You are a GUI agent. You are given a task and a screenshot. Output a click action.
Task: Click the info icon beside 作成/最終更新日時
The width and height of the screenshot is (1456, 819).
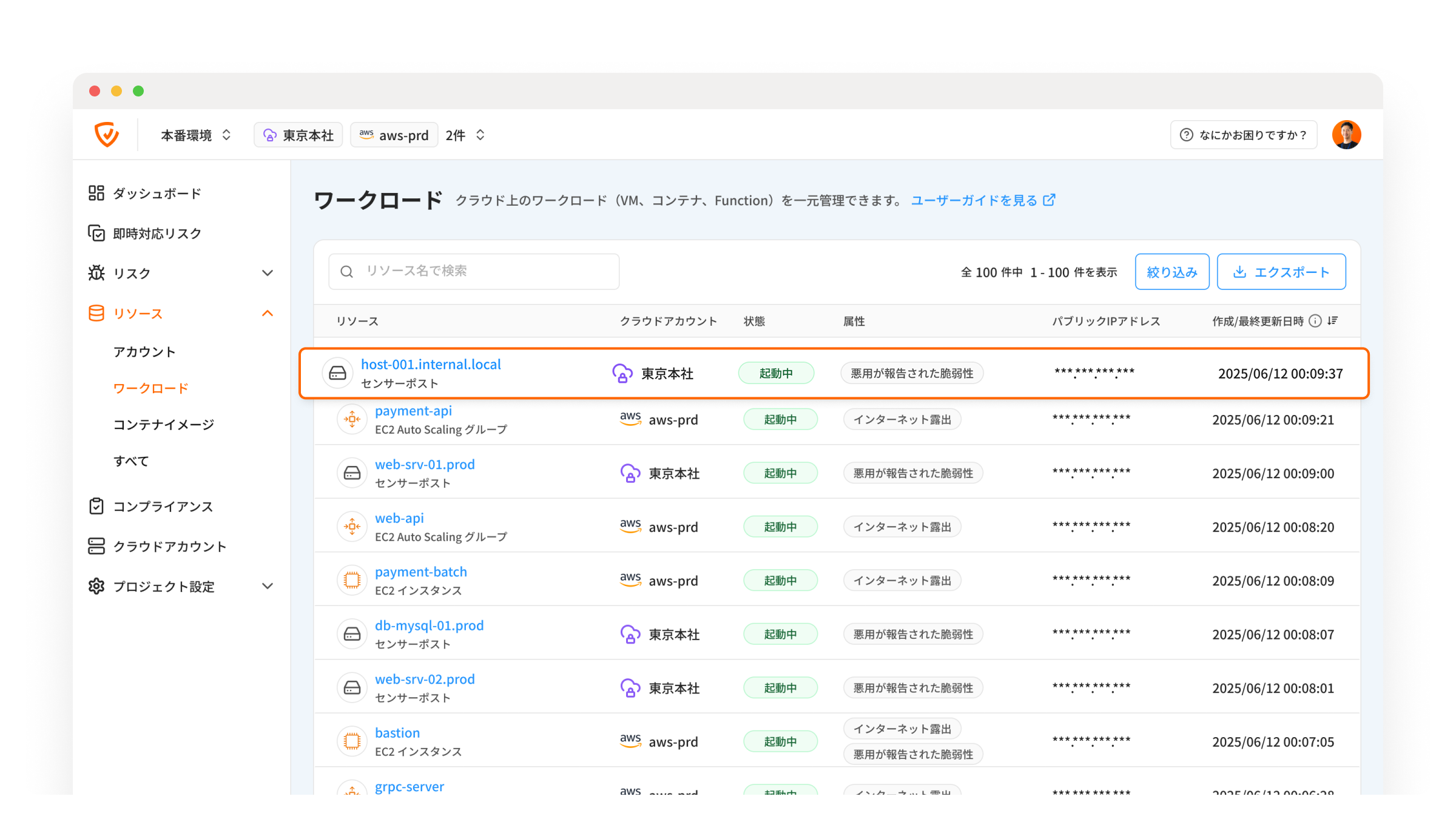click(1315, 321)
